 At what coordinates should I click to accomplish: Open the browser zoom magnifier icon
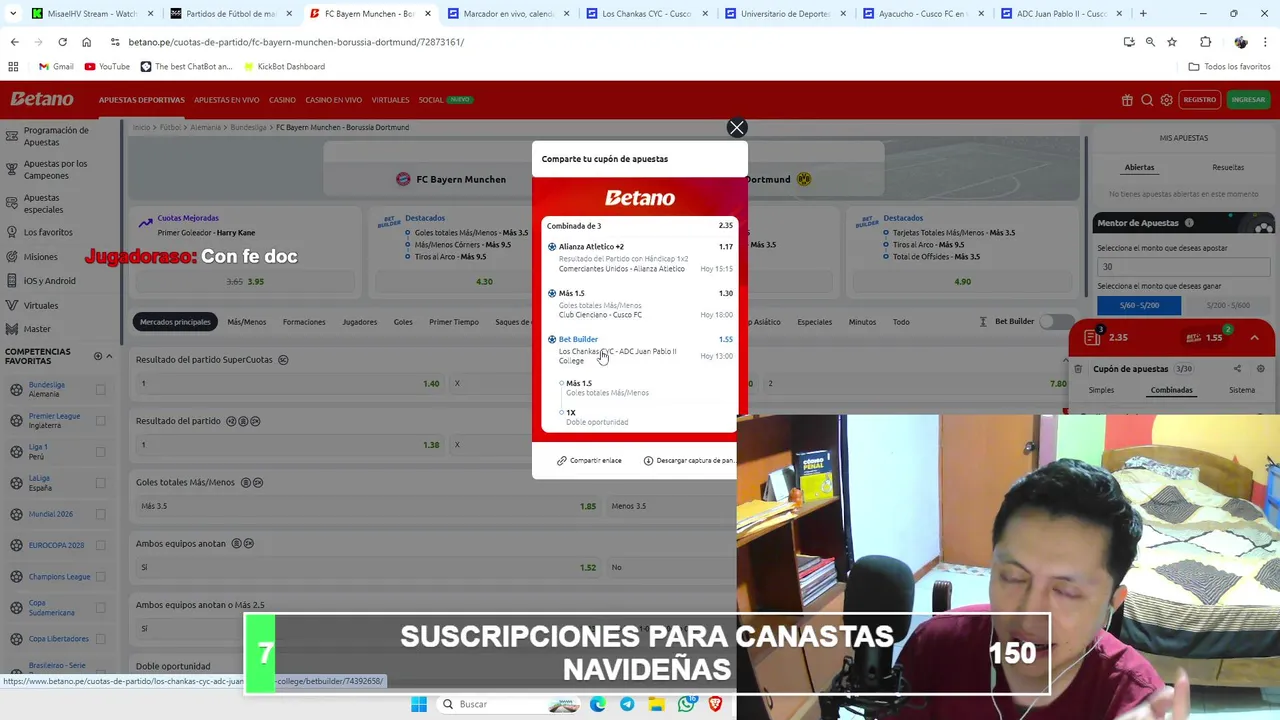tap(1150, 42)
